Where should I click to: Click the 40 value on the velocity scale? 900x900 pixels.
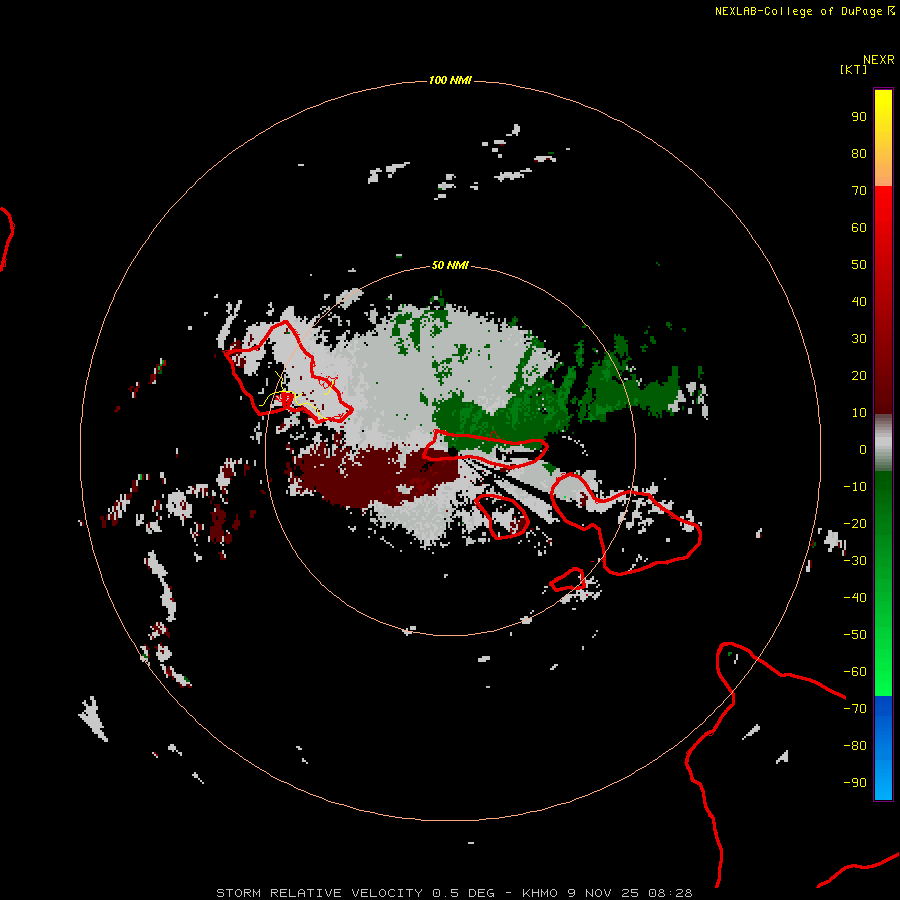pos(859,301)
